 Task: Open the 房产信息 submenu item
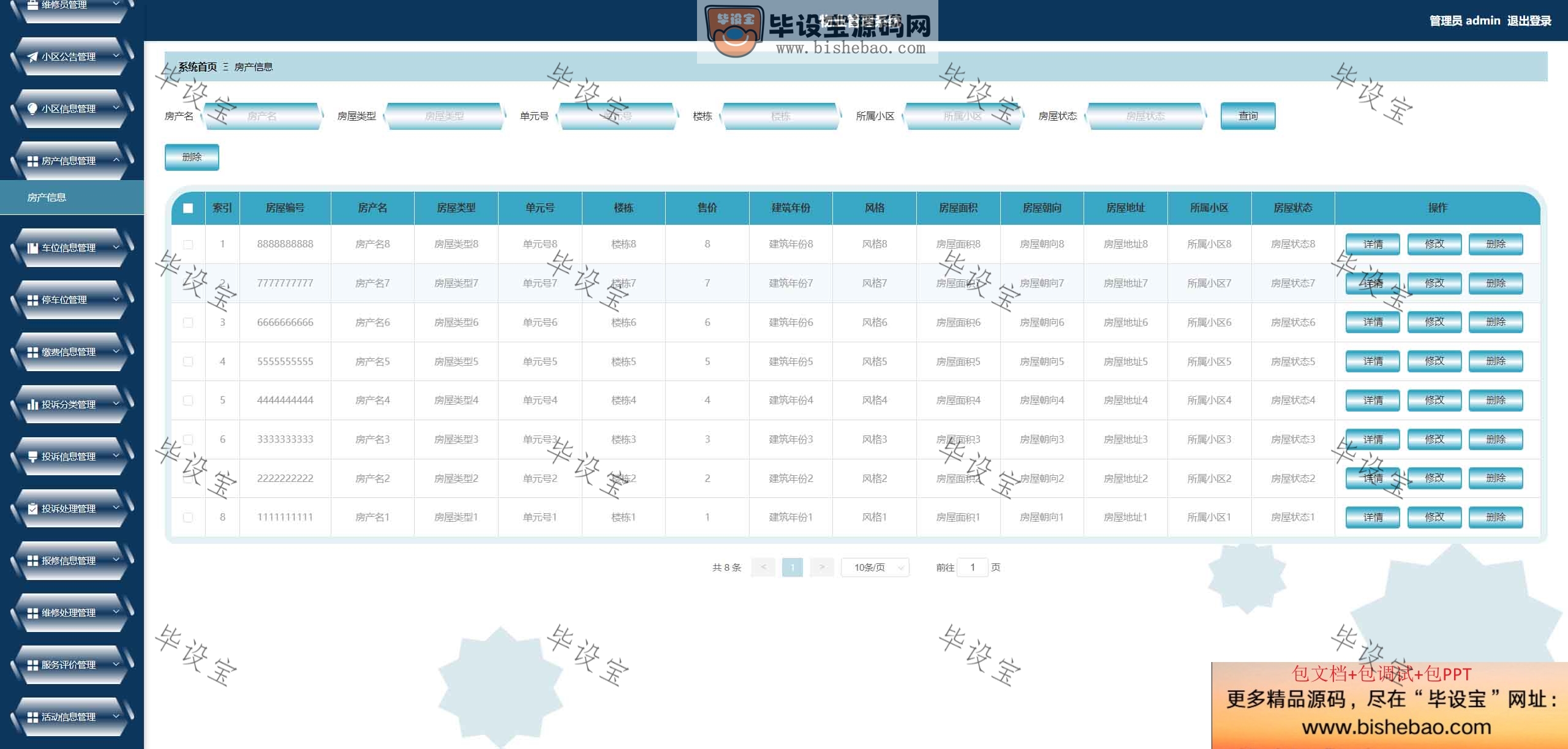click(x=72, y=197)
